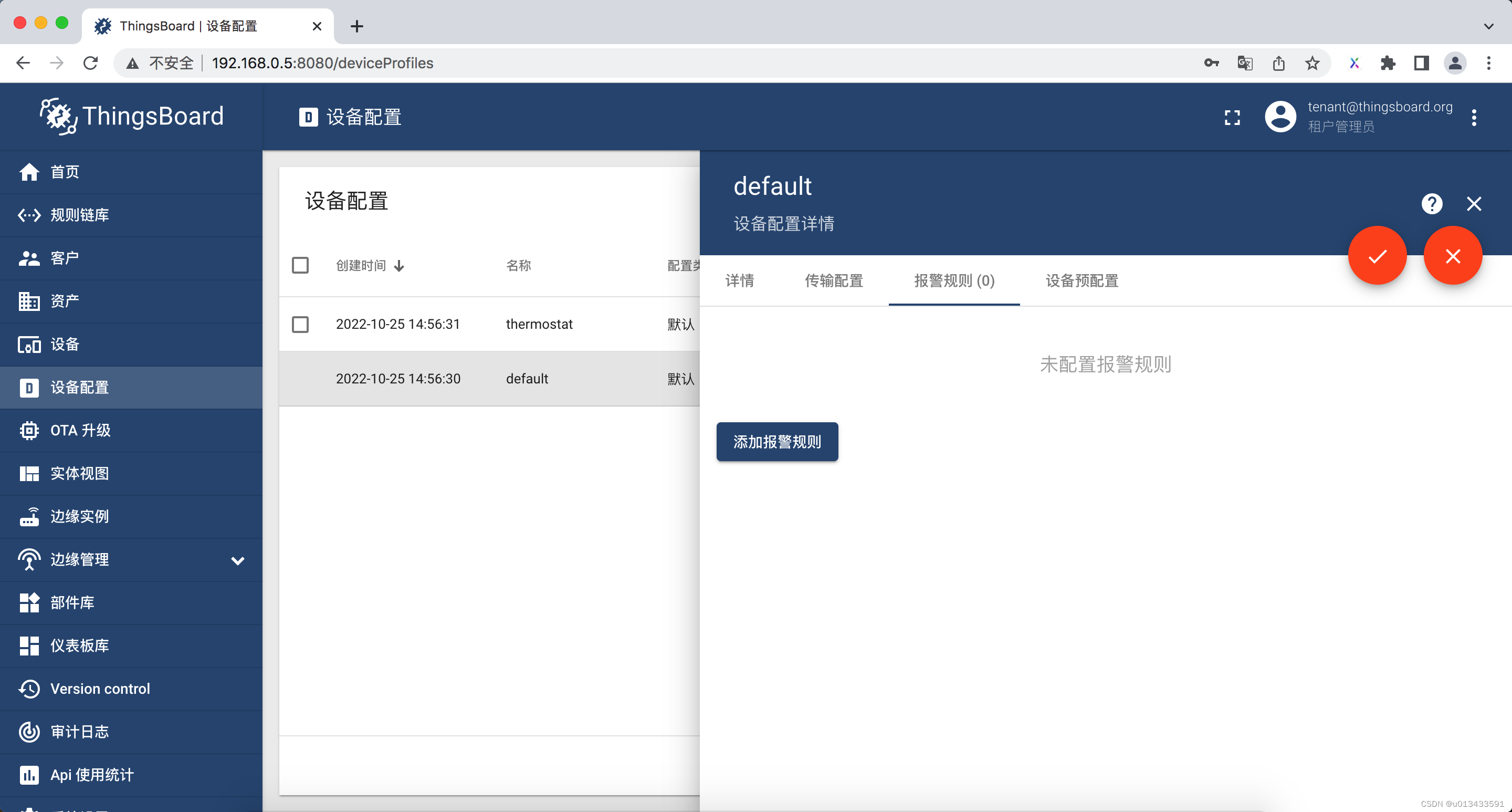
Task: Select the thermostat name cell
Action: coord(539,324)
